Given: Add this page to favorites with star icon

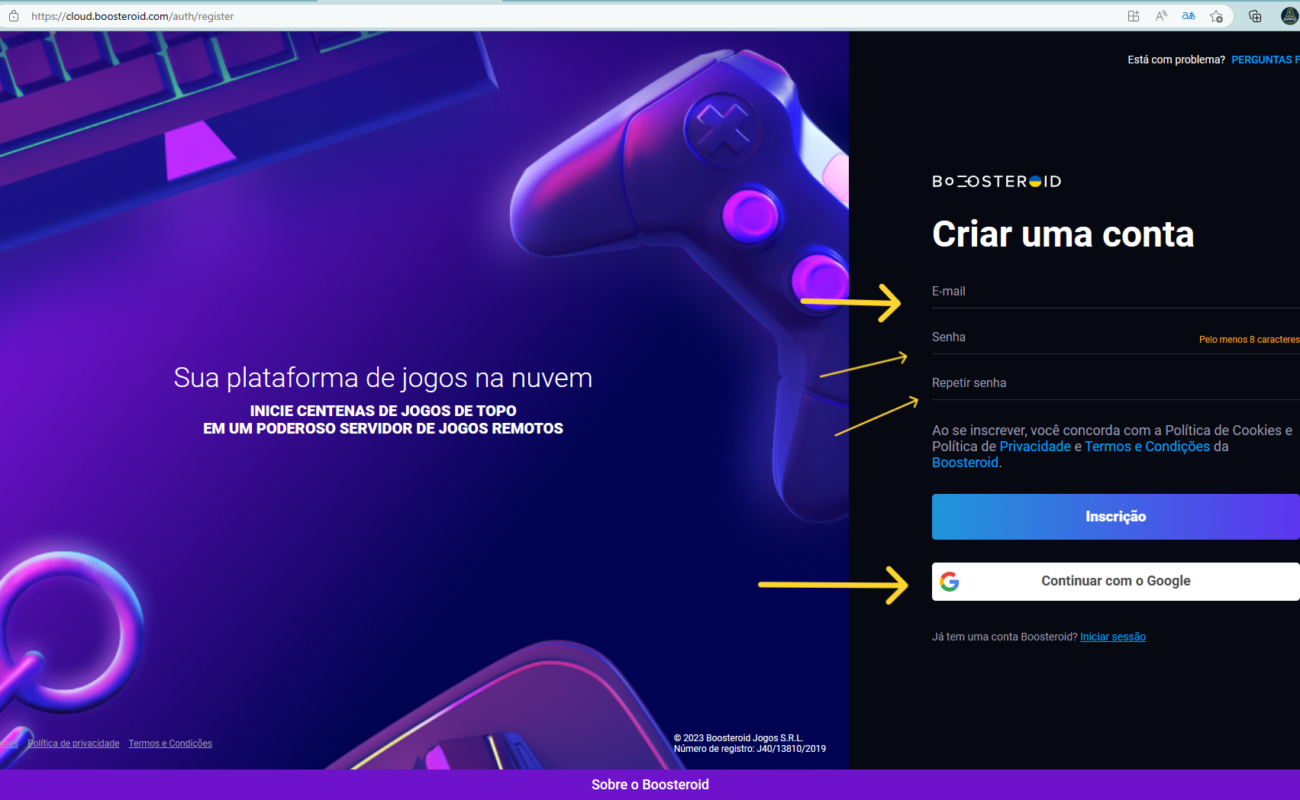Looking at the screenshot, I should (x=1216, y=16).
